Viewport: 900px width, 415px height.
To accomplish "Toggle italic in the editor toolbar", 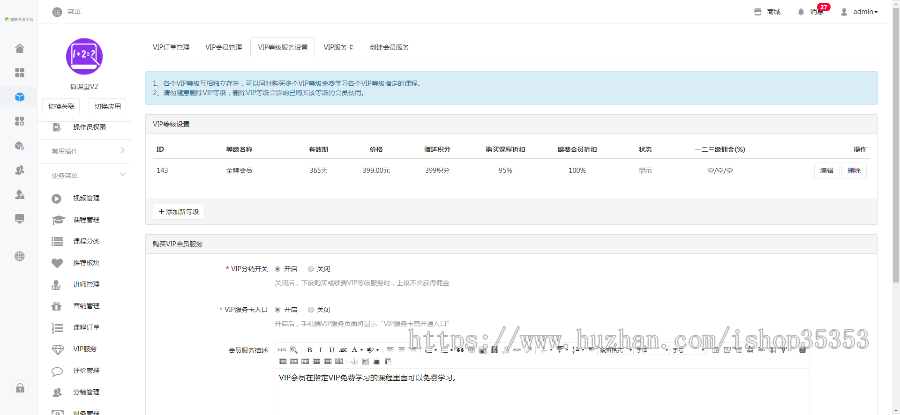I will (321, 350).
